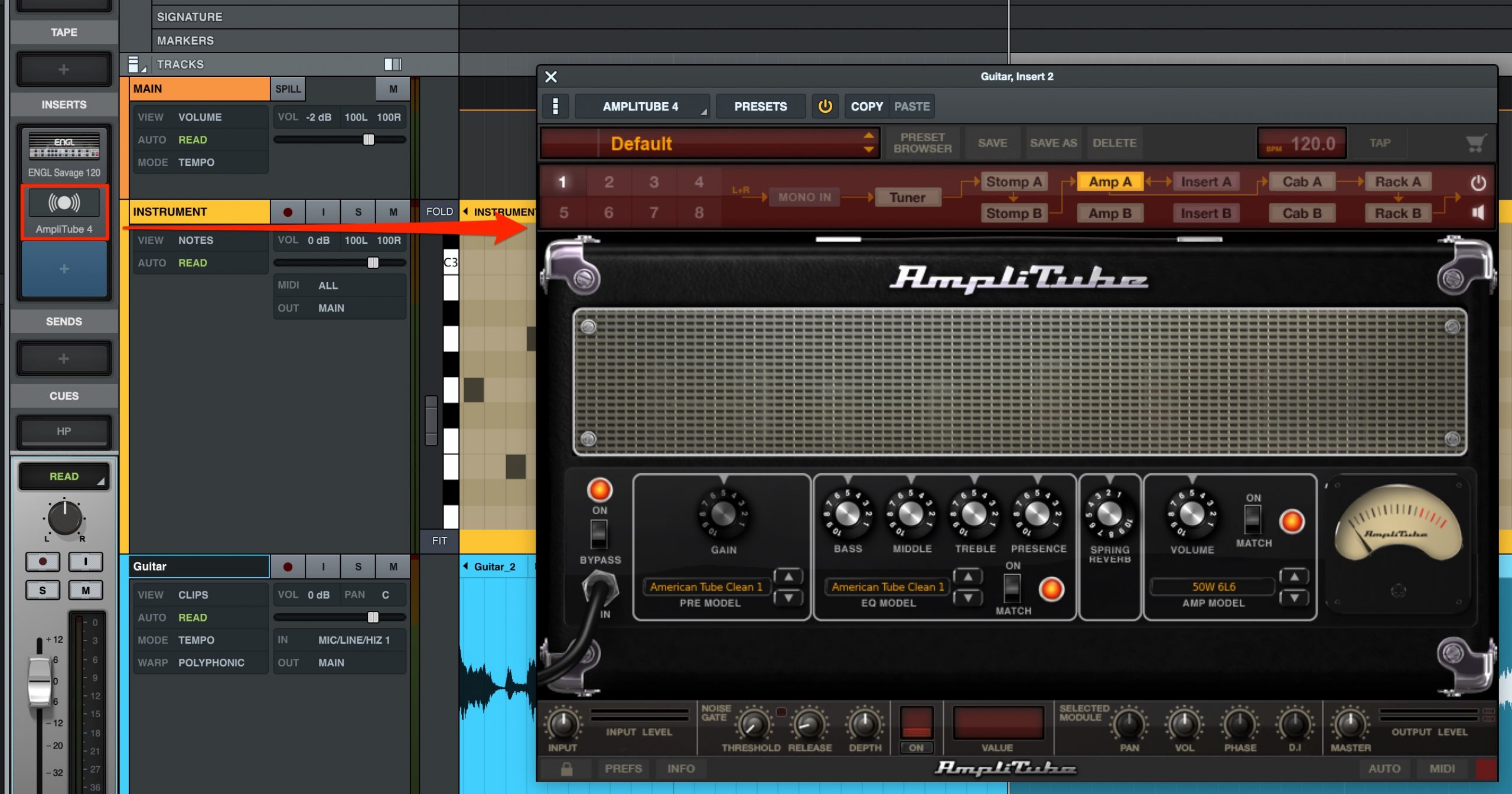Arm record on the Guitar track
The height and width of the screenshot is (794, 1512).
click(x=288, y=567)
